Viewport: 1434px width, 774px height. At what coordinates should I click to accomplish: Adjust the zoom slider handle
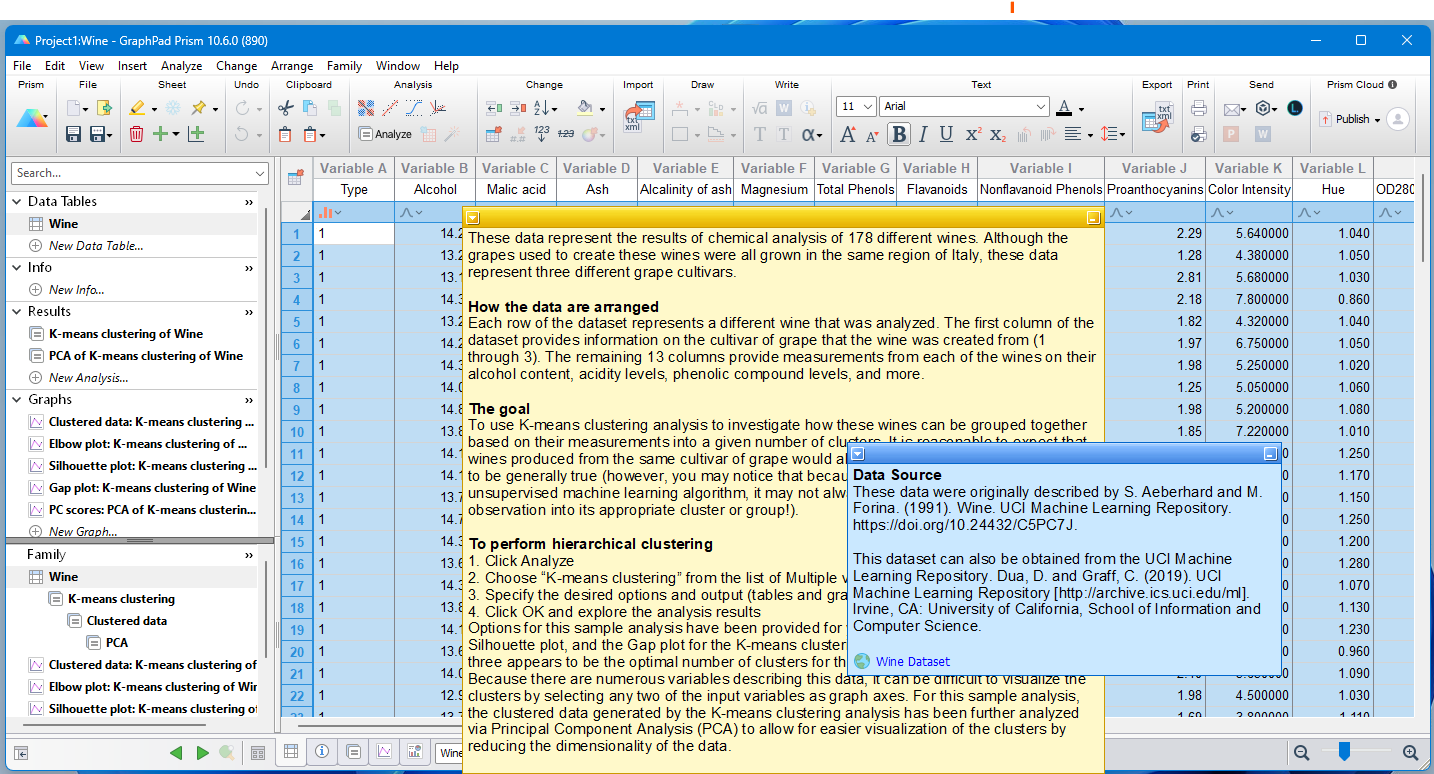(1345, 751)
